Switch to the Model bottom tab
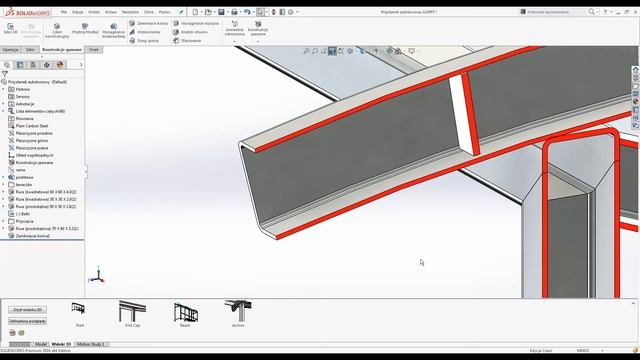 click(40, 344)
